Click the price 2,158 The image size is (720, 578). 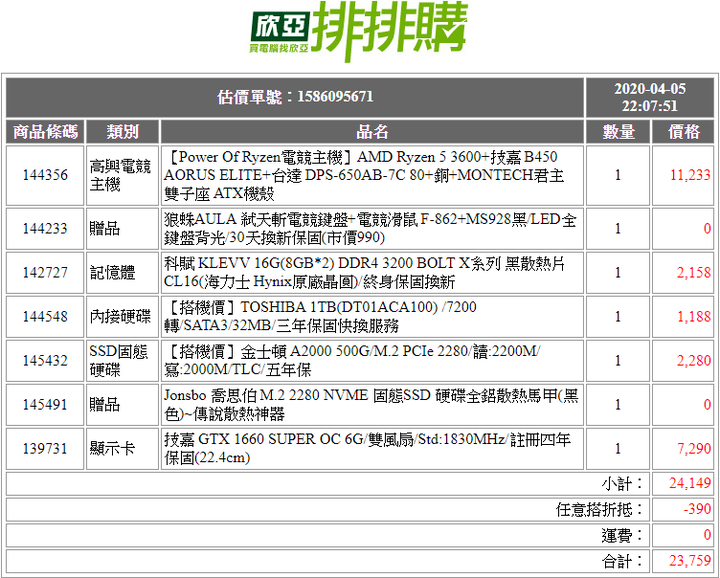pos(694,272)
